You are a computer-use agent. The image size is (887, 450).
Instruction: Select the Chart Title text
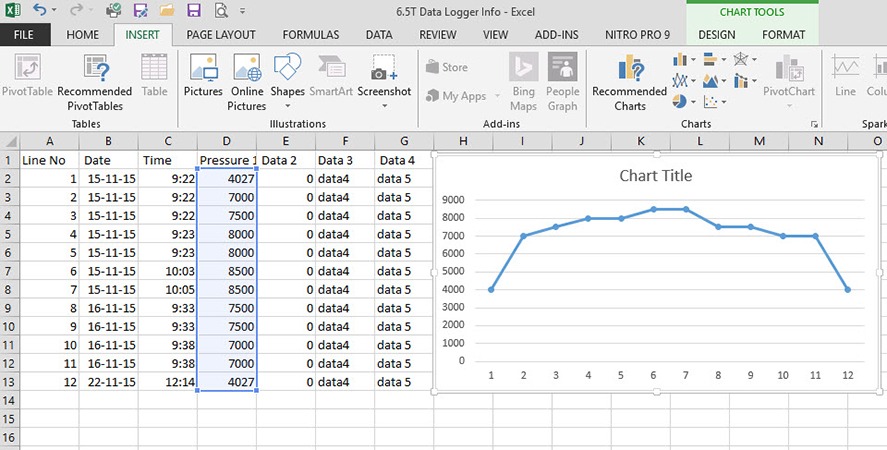pos(655,176)
